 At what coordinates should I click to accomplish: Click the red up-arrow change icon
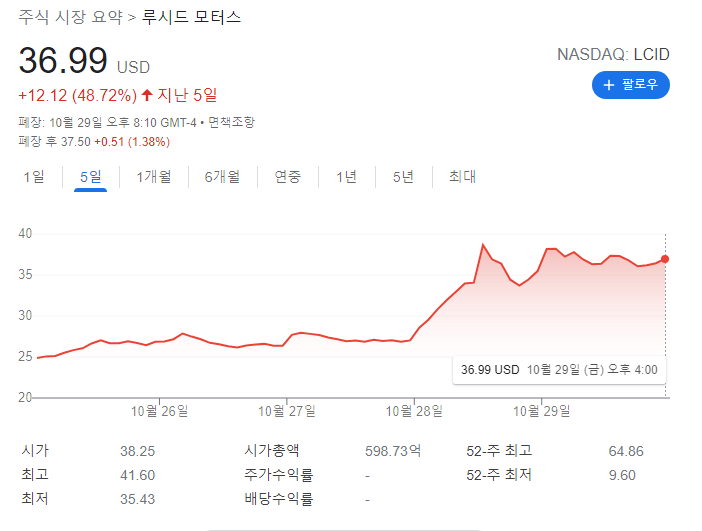pyautogui.click(x=147, y=95)
